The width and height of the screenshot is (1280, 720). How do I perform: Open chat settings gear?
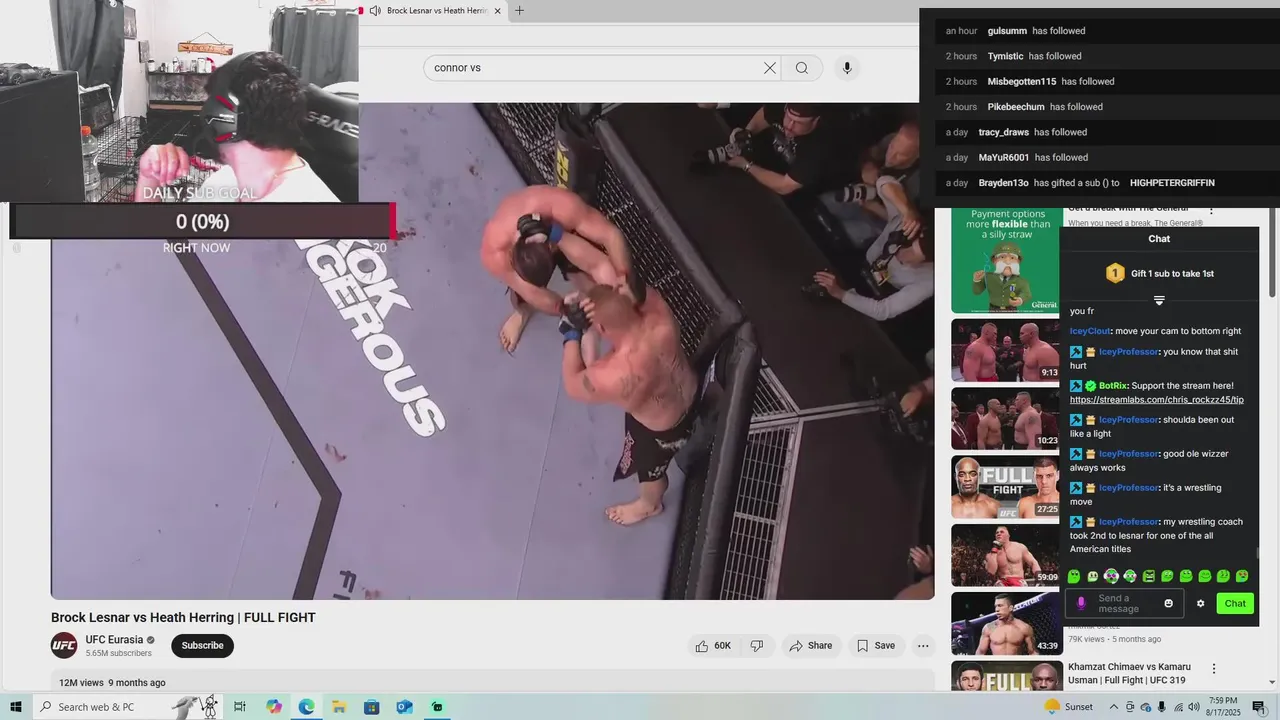coord(1201,604)
